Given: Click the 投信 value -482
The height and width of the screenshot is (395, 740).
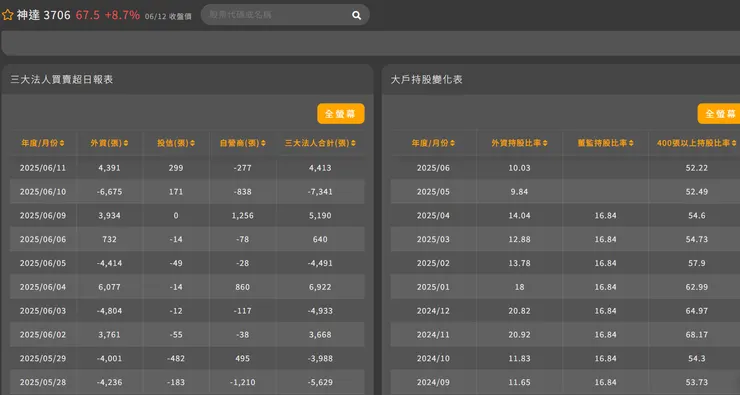Looking at the screenshot, I should pos(176,358).
